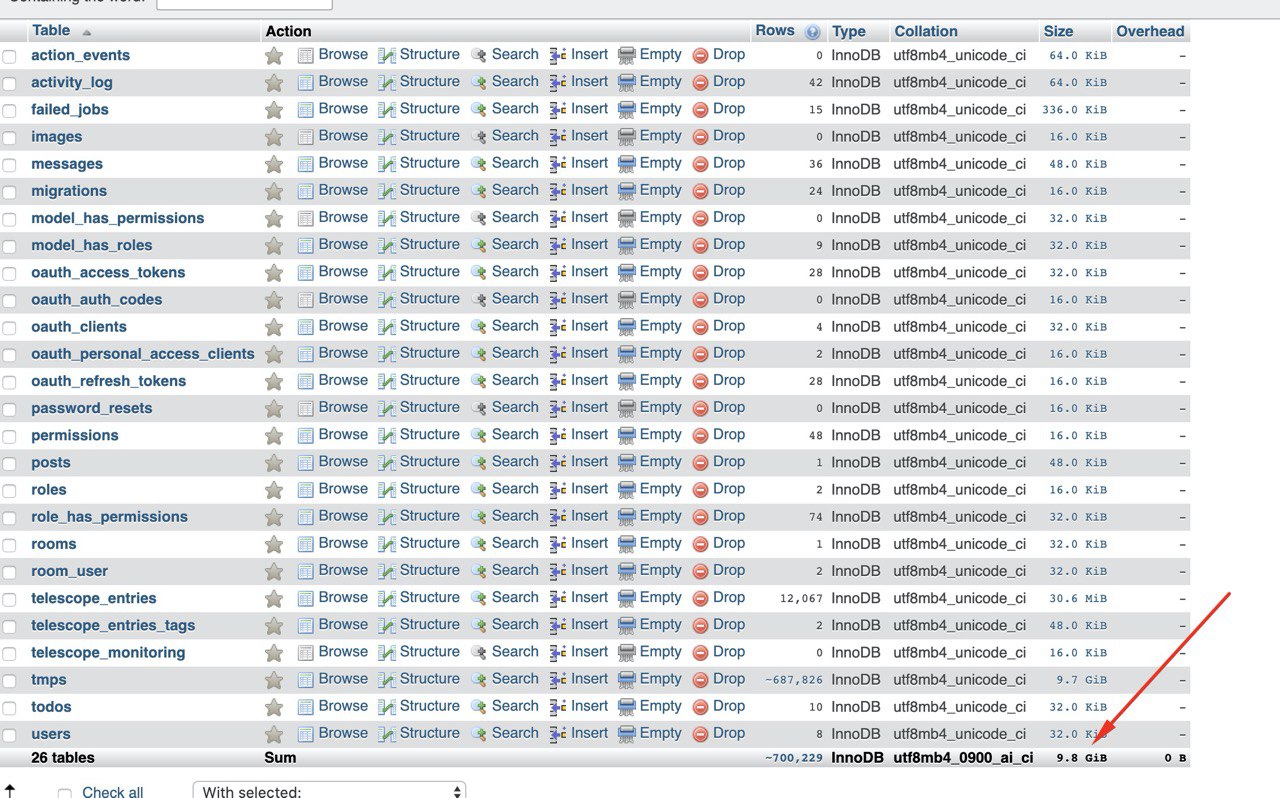Enable the Check all checkbox
Screen dimensions: 1280x798
click(x=65, y=793)
